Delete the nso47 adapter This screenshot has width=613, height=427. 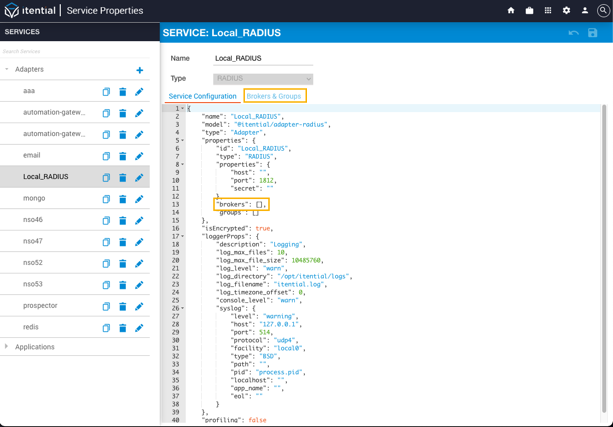pyautogui.click(x=123, y=242)
